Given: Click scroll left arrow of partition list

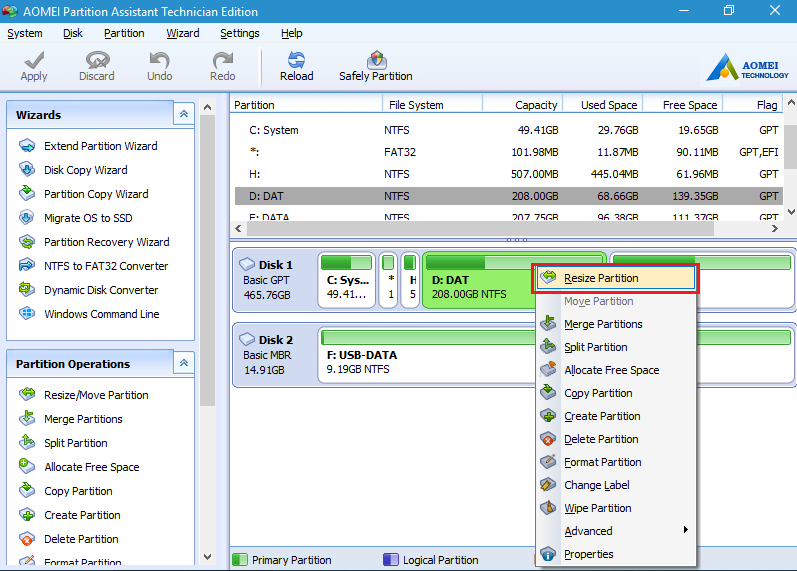Looking at the screenshot, I should [x=238, y=229].
